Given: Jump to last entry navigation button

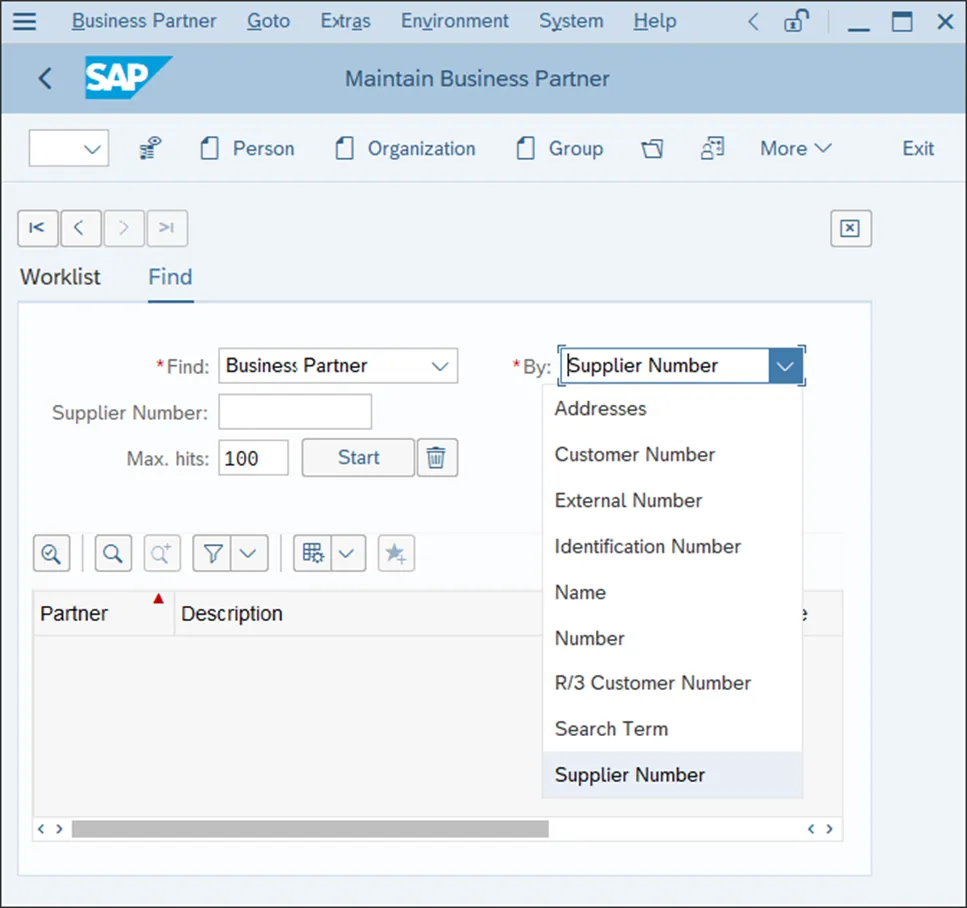Looking at the screenshot, I should pyautogui.click(x=167, y=228).
